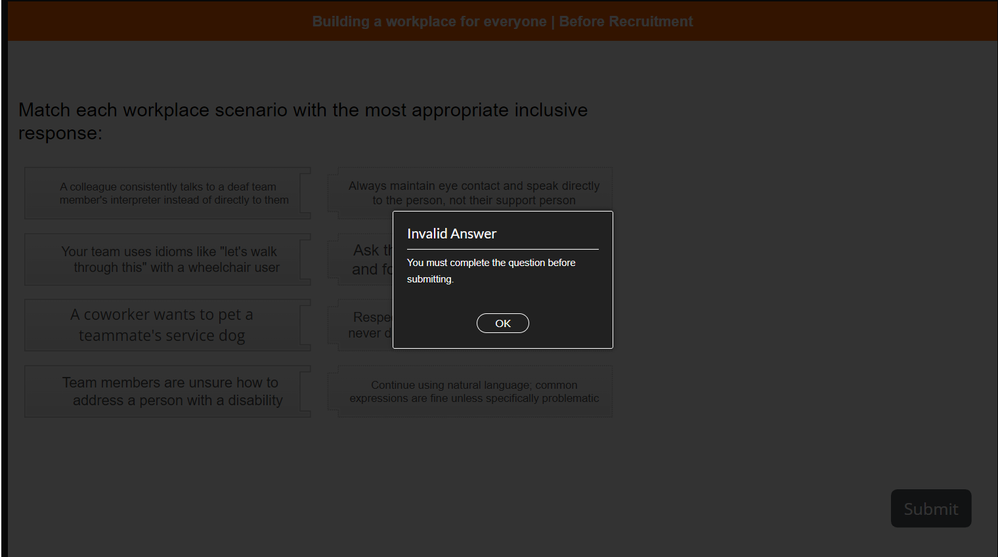Choose the 'Always maintain eye contact' response card
The image size is (998, 557).
[470, 194]
